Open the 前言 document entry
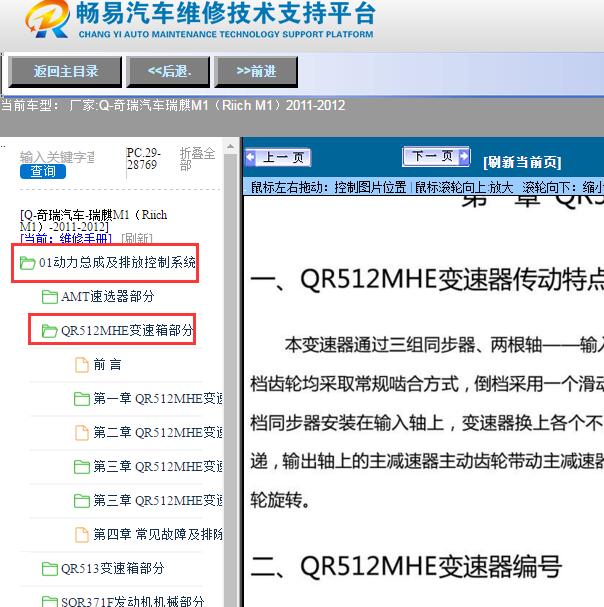The height and width of the screenshot is (607, 604). 107,364
